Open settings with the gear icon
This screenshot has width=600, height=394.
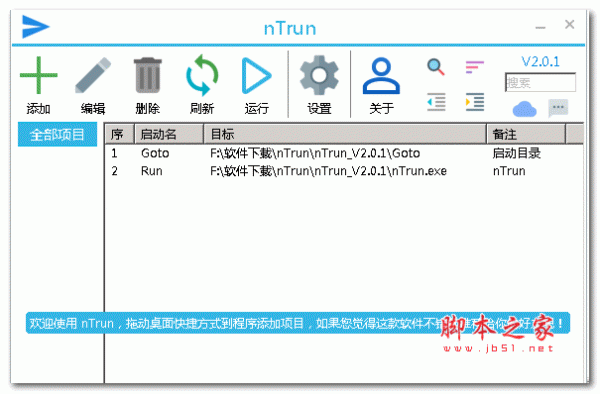click(x=319, y=75)
